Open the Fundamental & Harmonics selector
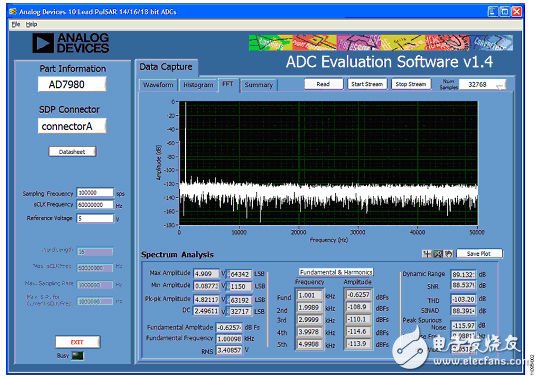540x378 pixels. (336, 272)
